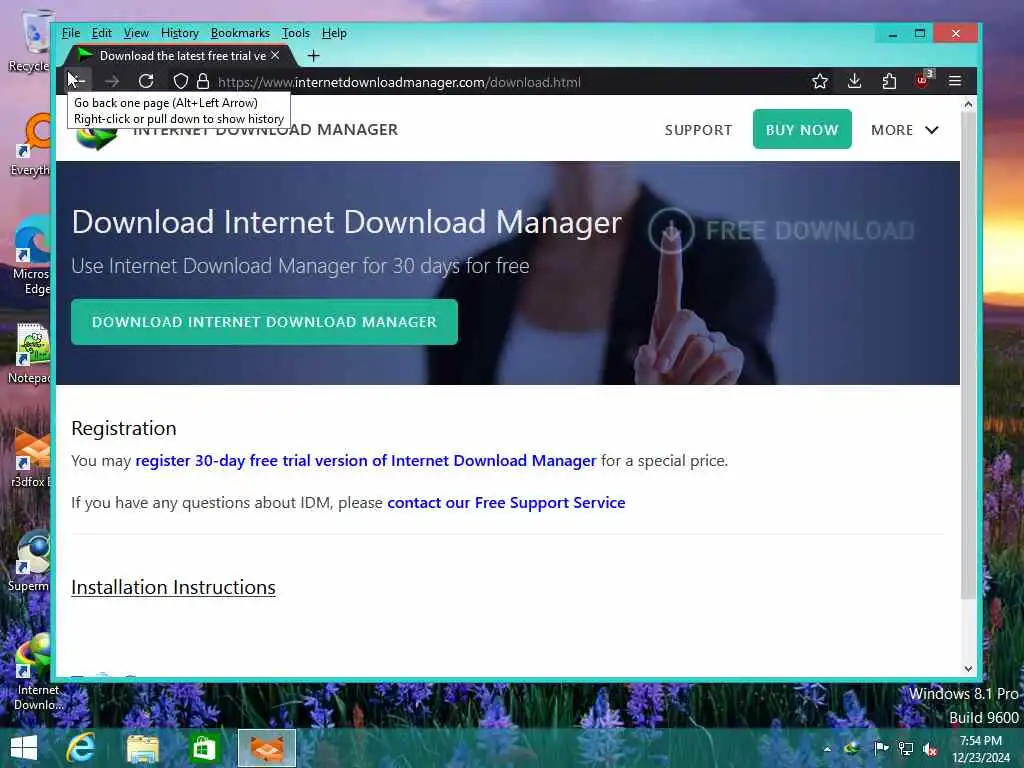Open the browser downloads panel
1024x768 pixels.
point(854,81)
